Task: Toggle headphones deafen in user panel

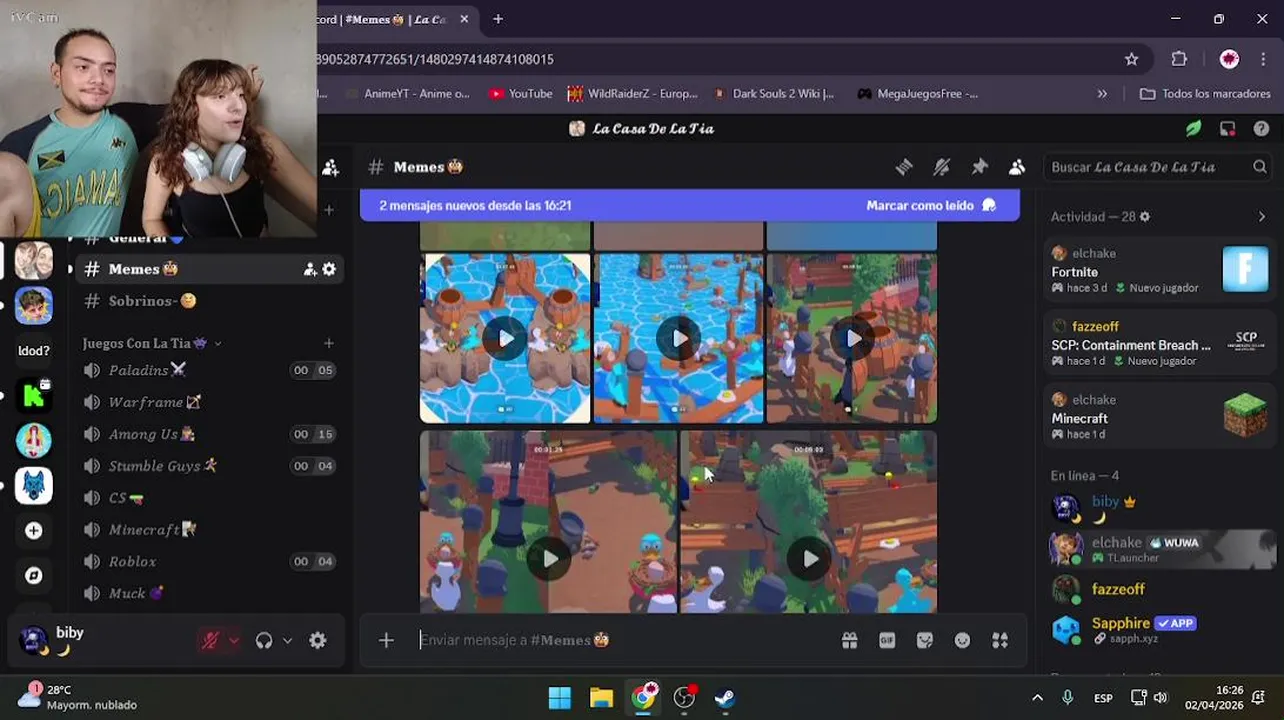Action: click(264, 641)
